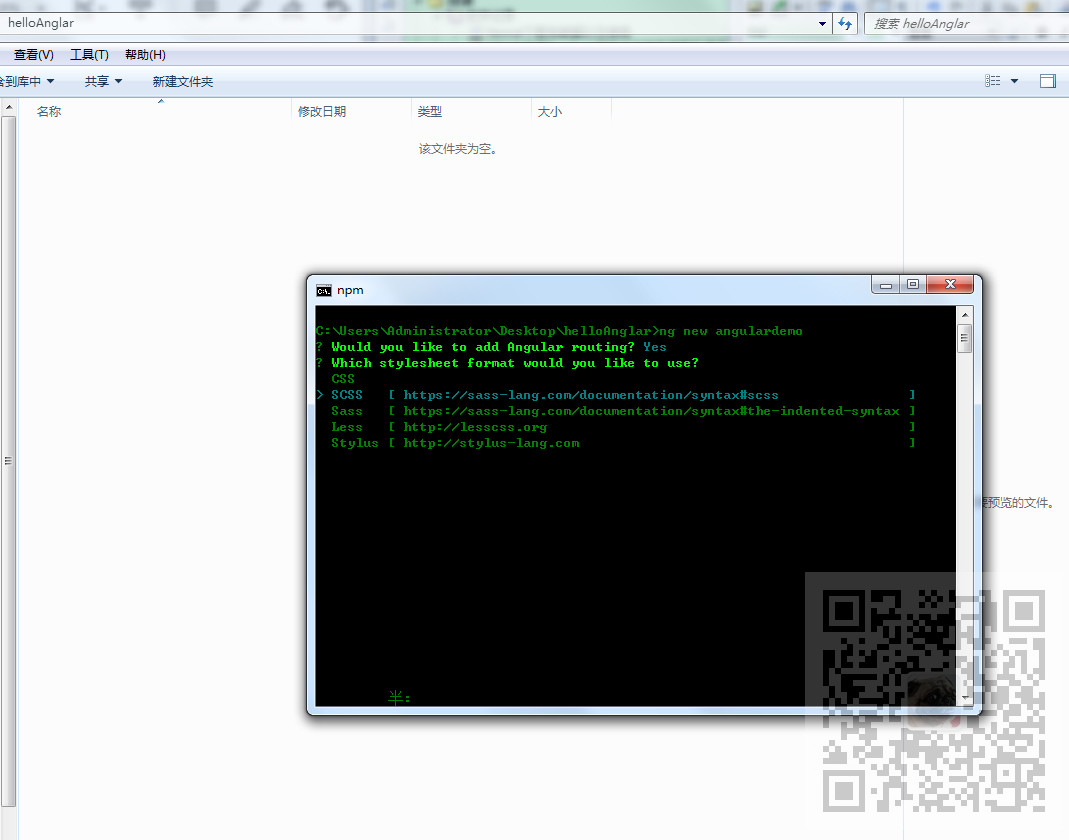The height and width of the screenshot is (840, 1069).
Task: Open the 包含到库中 dropdown
Action: pos(26,82)
